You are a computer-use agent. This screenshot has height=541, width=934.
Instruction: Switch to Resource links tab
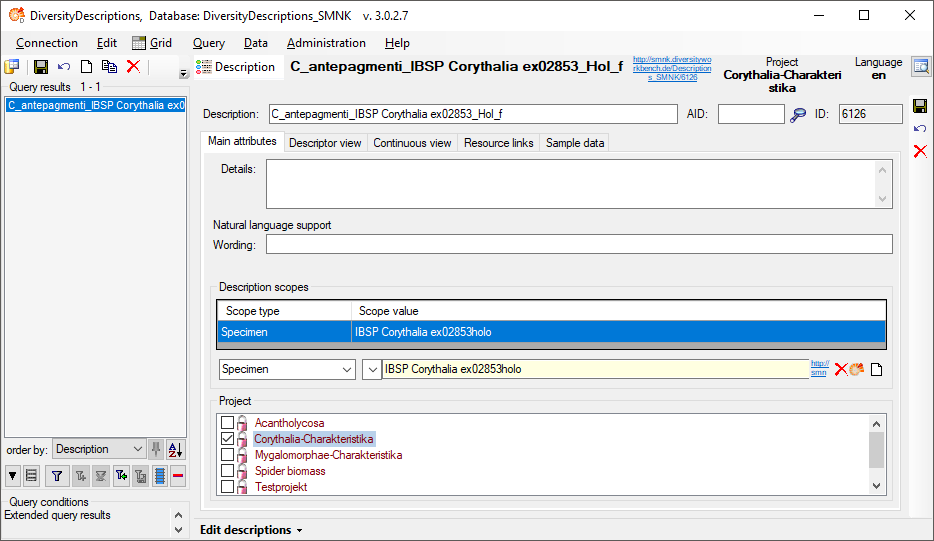(499, 143)
